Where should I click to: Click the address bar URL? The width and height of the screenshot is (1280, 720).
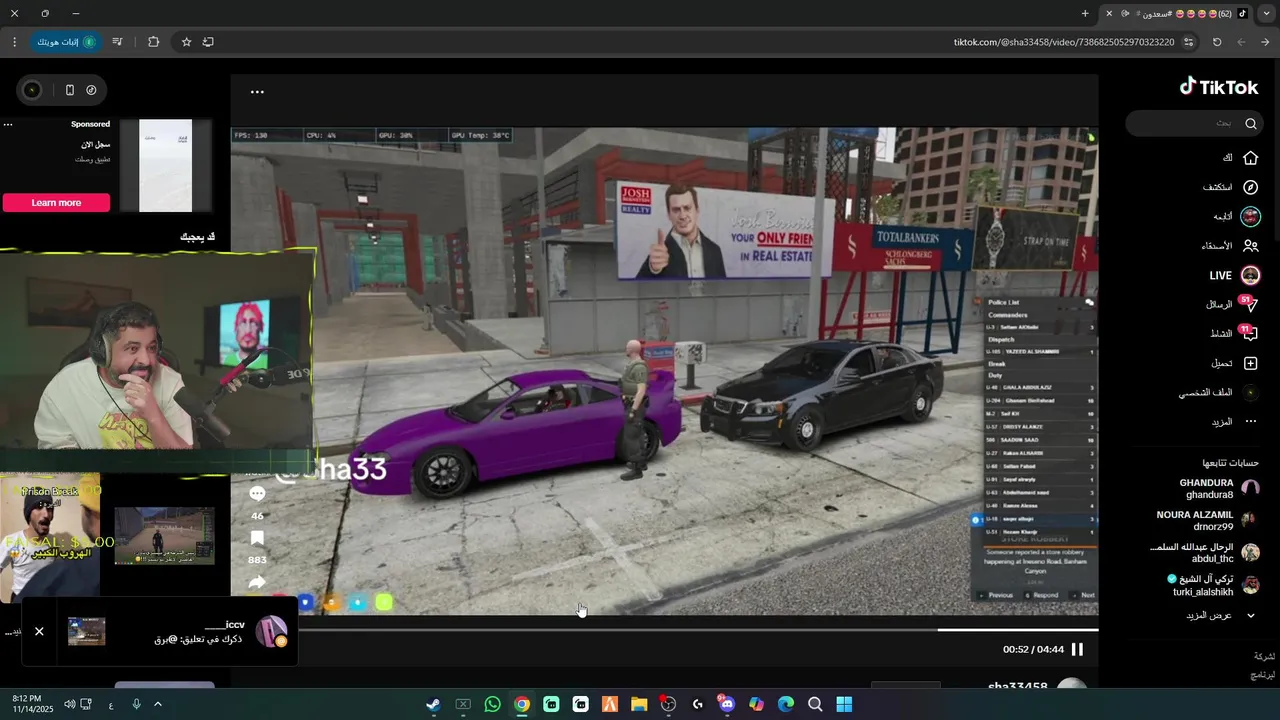point(1064,42)
